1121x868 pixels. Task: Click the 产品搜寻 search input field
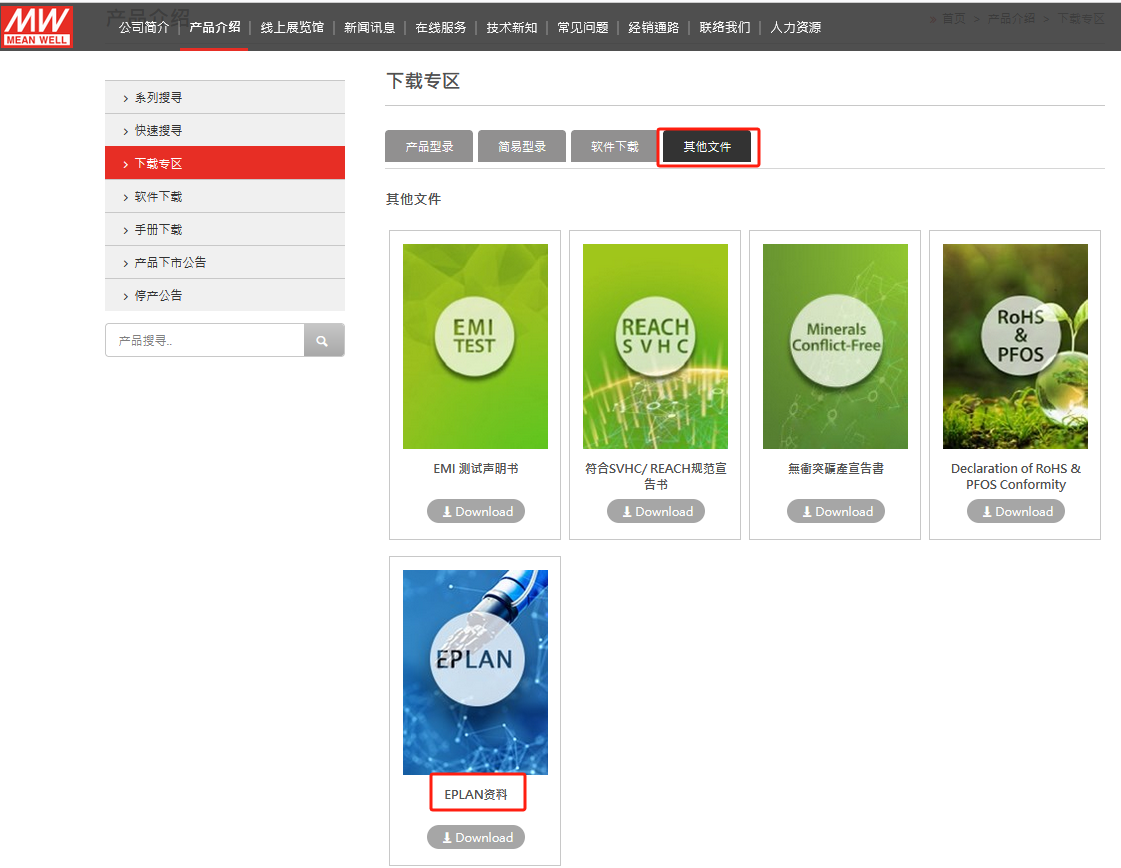(205, 341)
